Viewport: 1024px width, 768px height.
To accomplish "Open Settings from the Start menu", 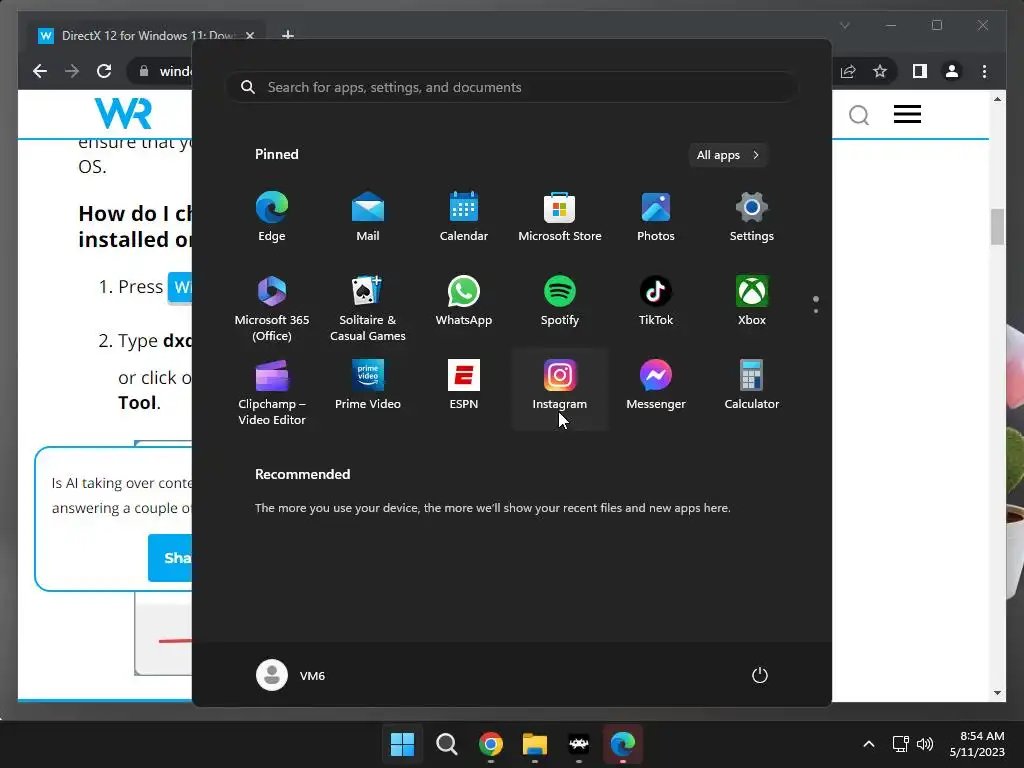I will pyautogui.click(x=752, y=217).
